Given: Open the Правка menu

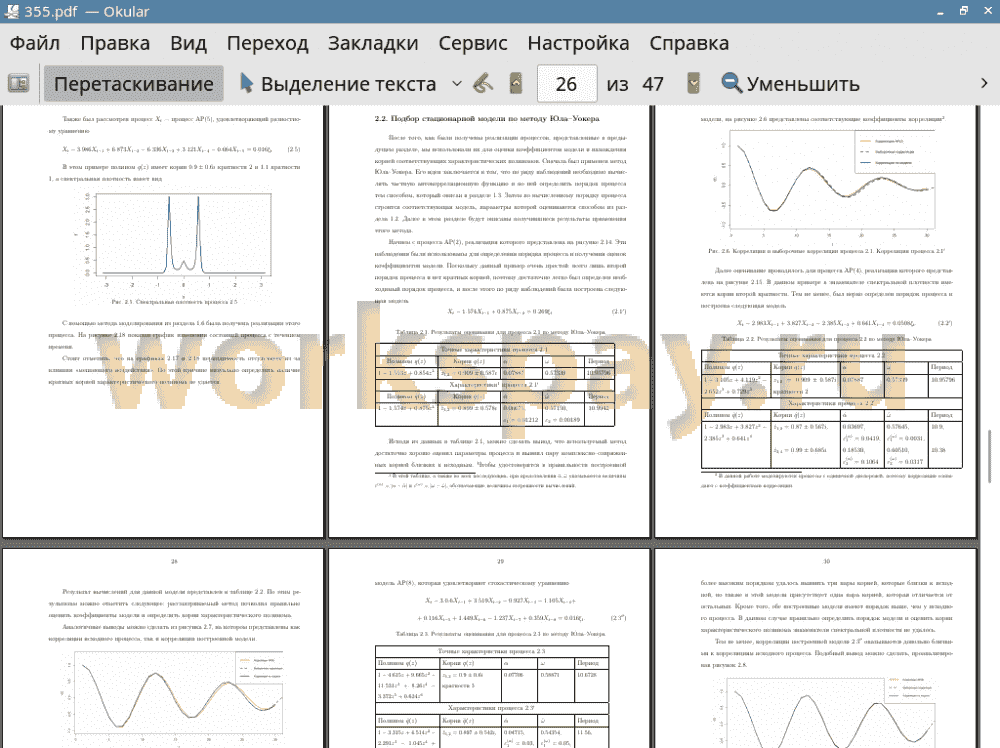Looking at the screenshot, I should (115, 43).
